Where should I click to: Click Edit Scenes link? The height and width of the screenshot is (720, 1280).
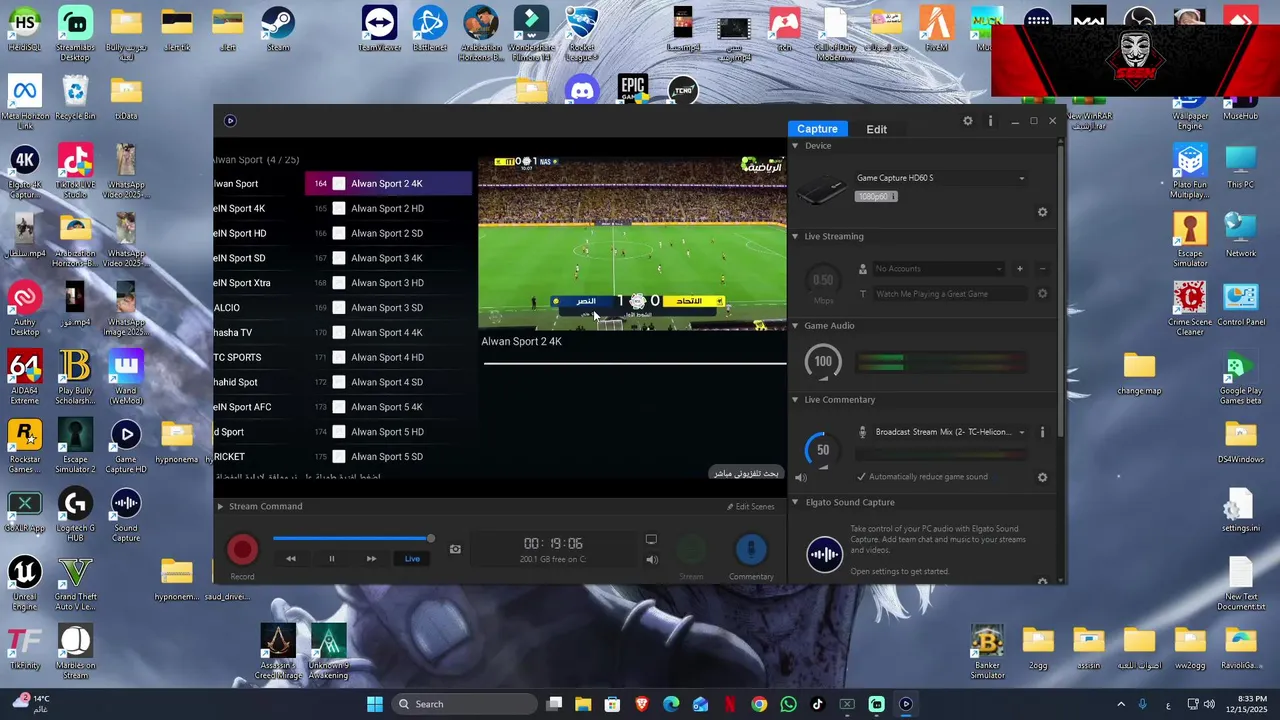pyautogui.click(x=750, y=507)
